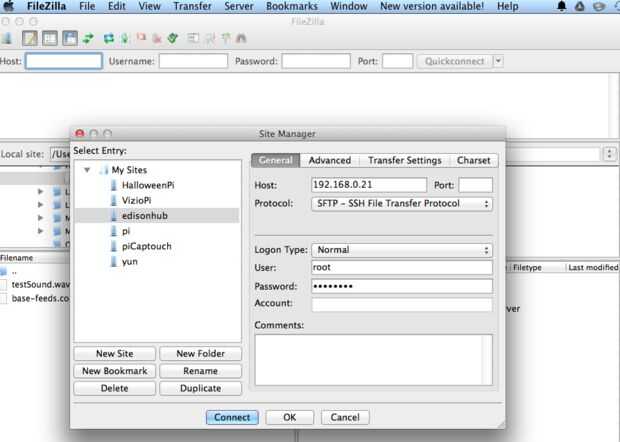
Task: Open the New version available! menu
Action: tap(432, 6)
